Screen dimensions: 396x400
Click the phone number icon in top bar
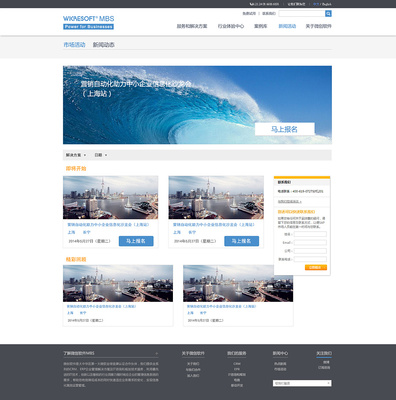pos(251,4)
